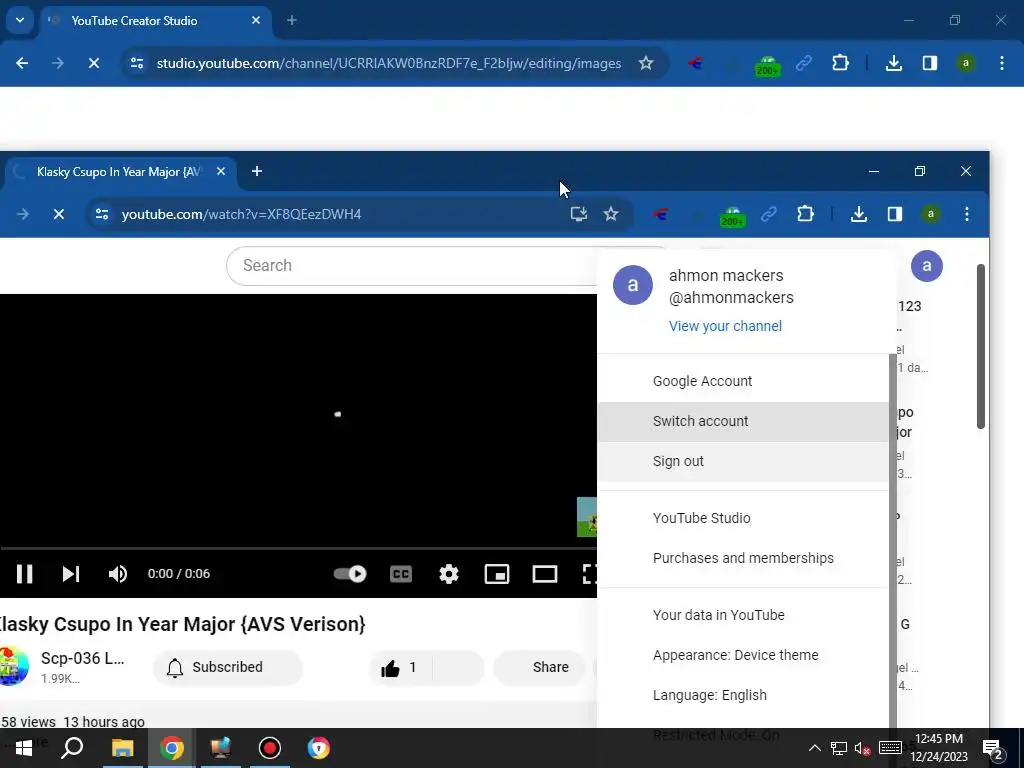Screen dimensions: 1024x768
Task: Close YouTube Creator Studio tab
Action: click(x=256, y=20)
